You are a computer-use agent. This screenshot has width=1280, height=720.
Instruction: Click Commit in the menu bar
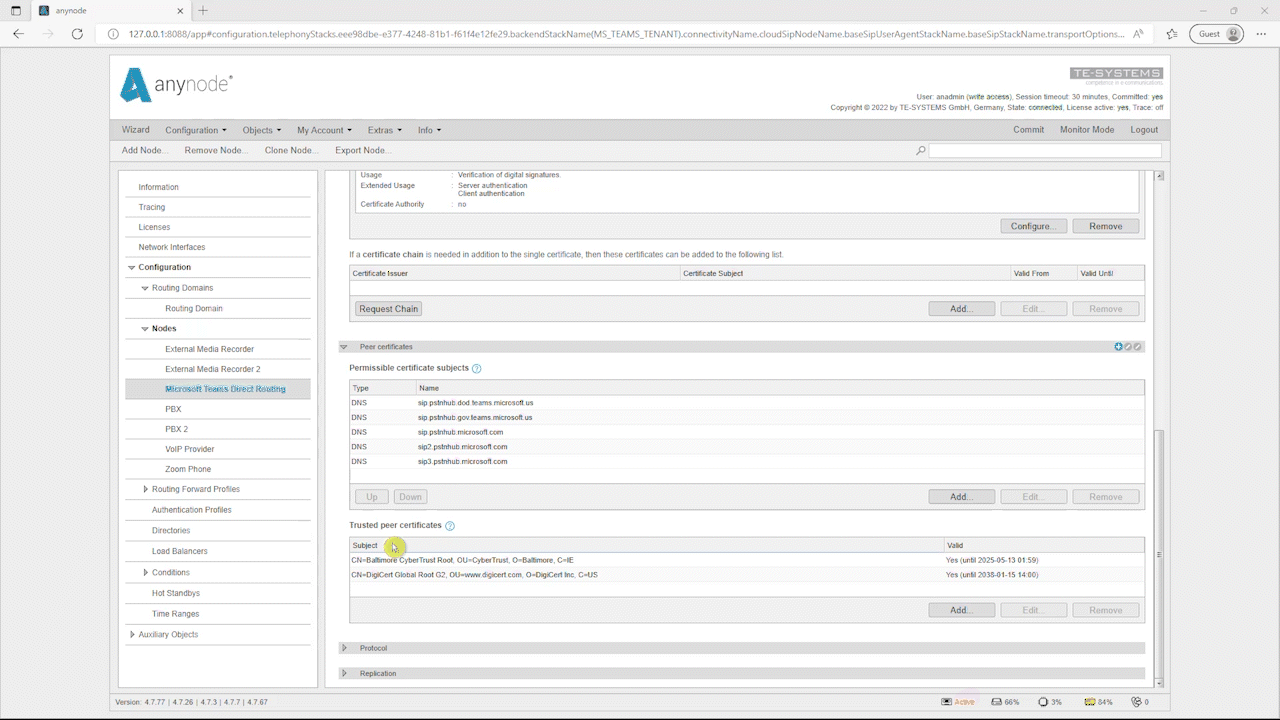pyautogui.click(x=1028, y=130)
